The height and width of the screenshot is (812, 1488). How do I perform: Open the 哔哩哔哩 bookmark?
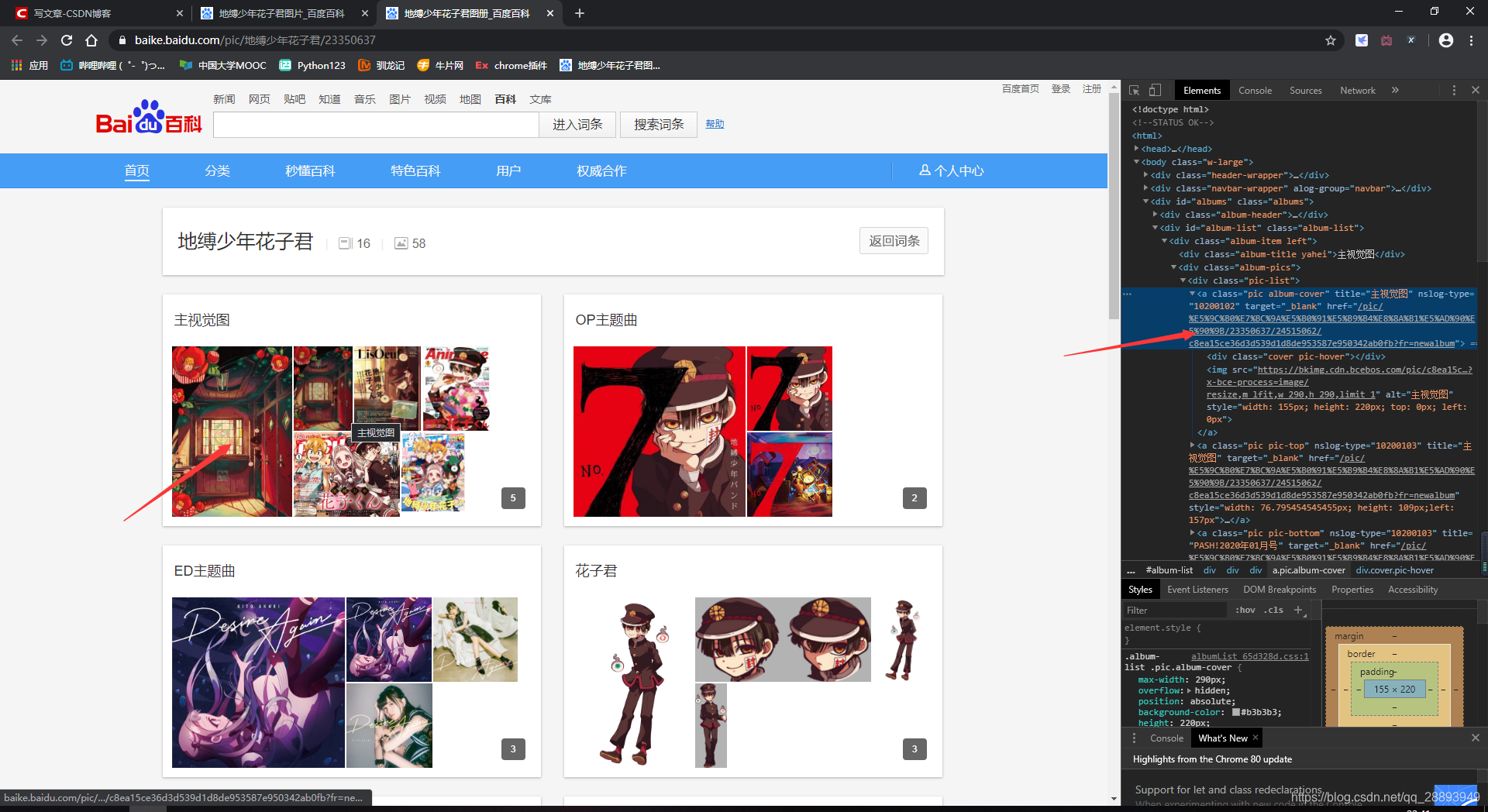(x=112, y=65)
